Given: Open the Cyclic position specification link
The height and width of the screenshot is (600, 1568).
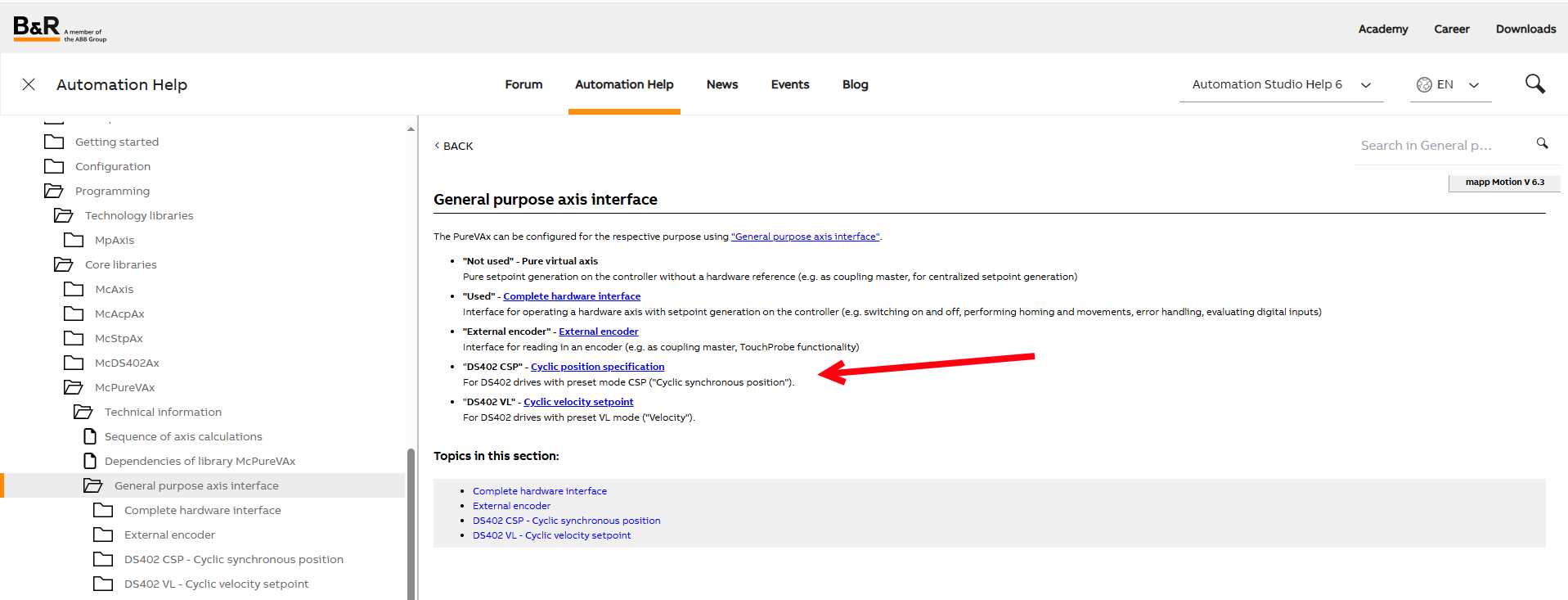Looking at the screenshot, I should pos(598,367).
